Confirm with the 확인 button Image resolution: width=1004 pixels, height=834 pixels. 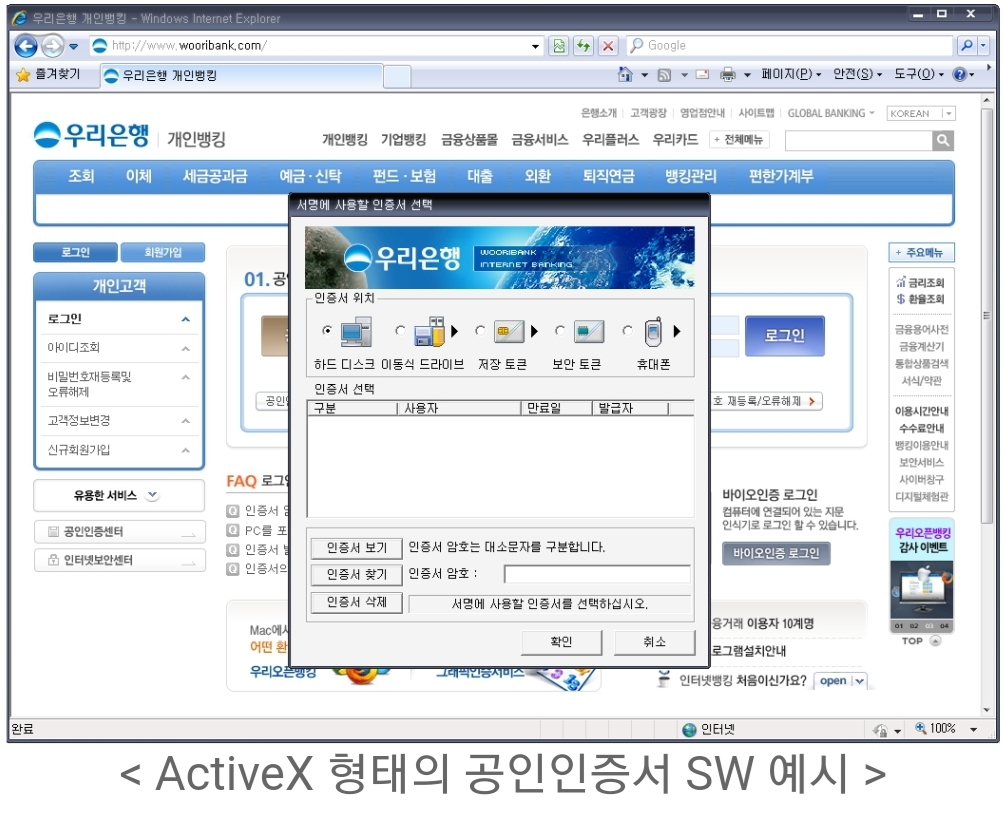562,642
